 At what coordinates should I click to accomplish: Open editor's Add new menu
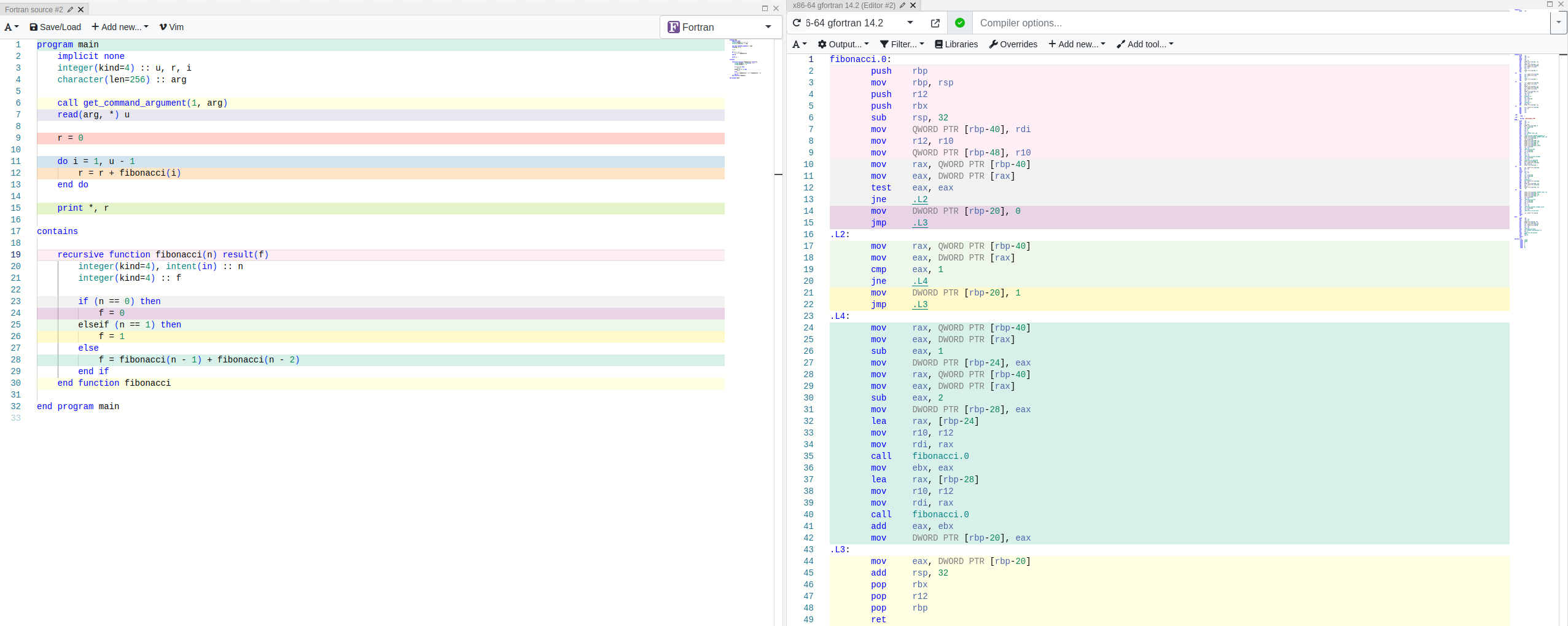120,27
